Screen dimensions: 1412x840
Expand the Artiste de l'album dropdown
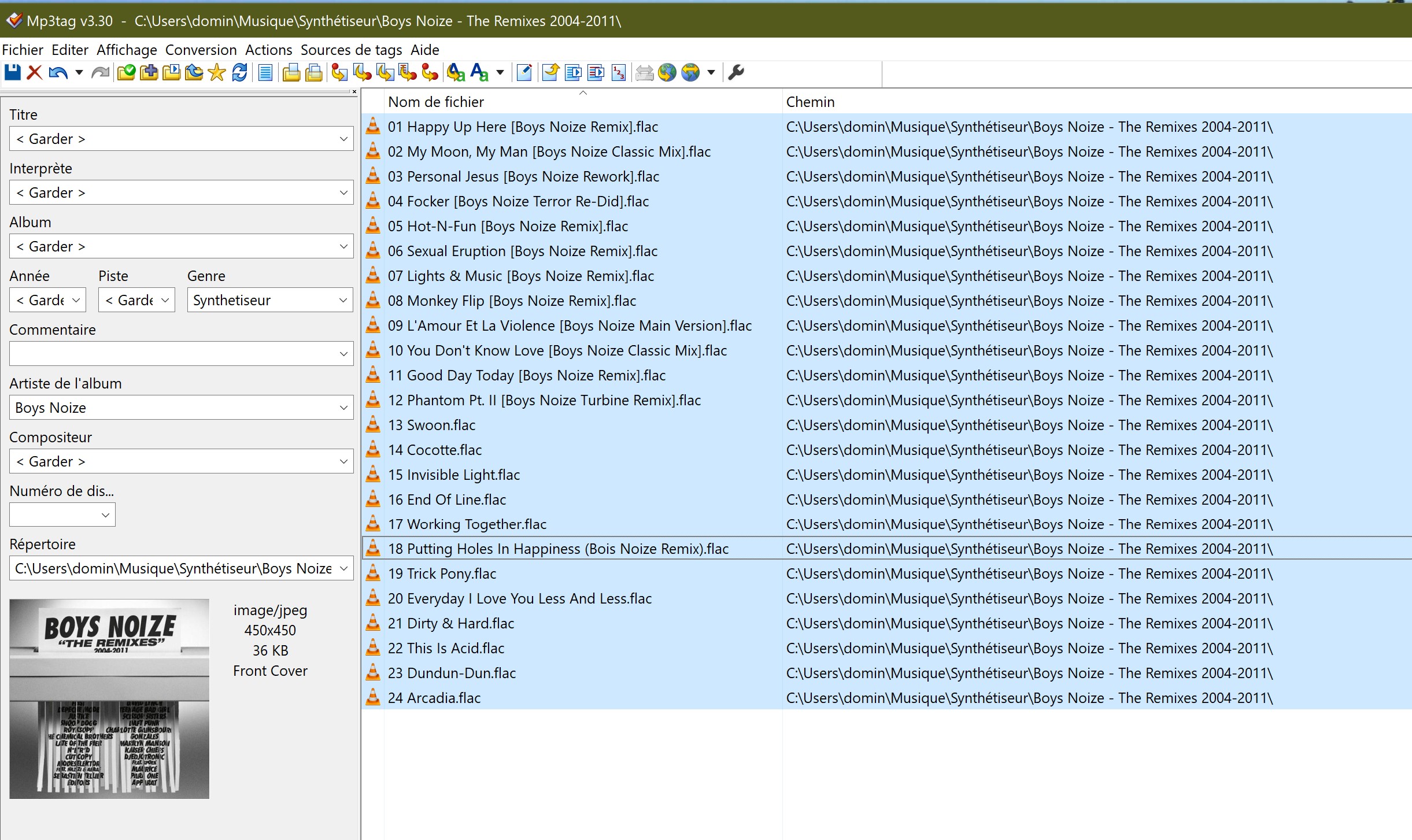pyautogui.click(x=343, y=408)
